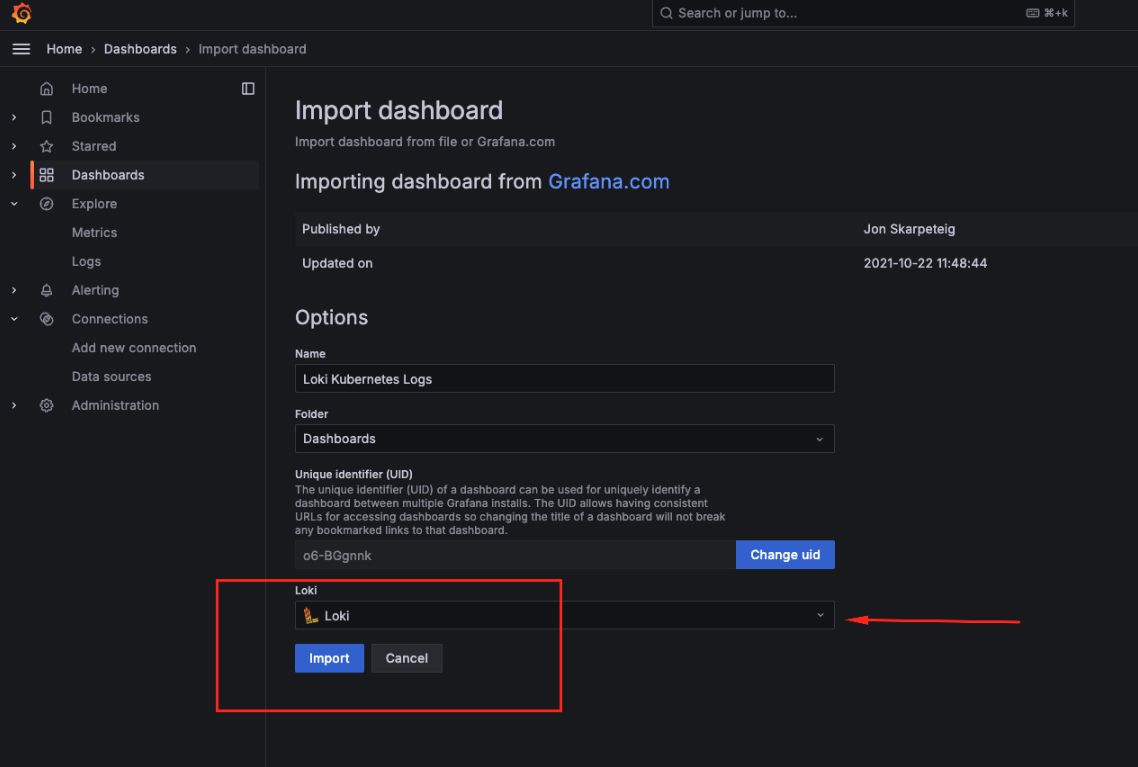The image size is (1138, 767).
Task: Click the Updated on label
Action: [x=337, y=263]
